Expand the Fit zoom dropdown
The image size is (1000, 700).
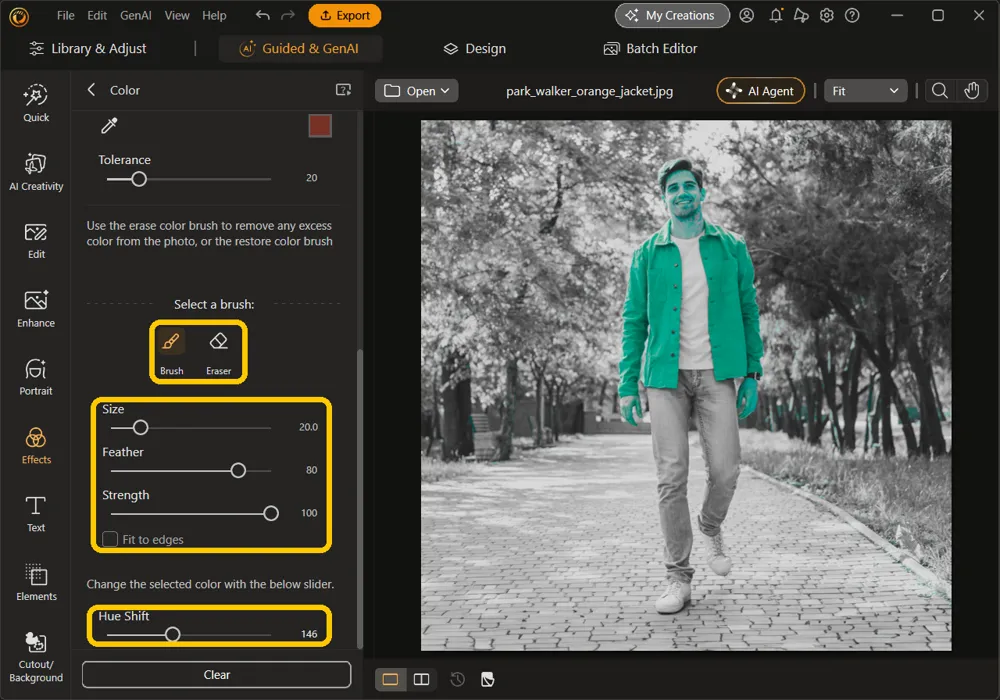point(865,91)
